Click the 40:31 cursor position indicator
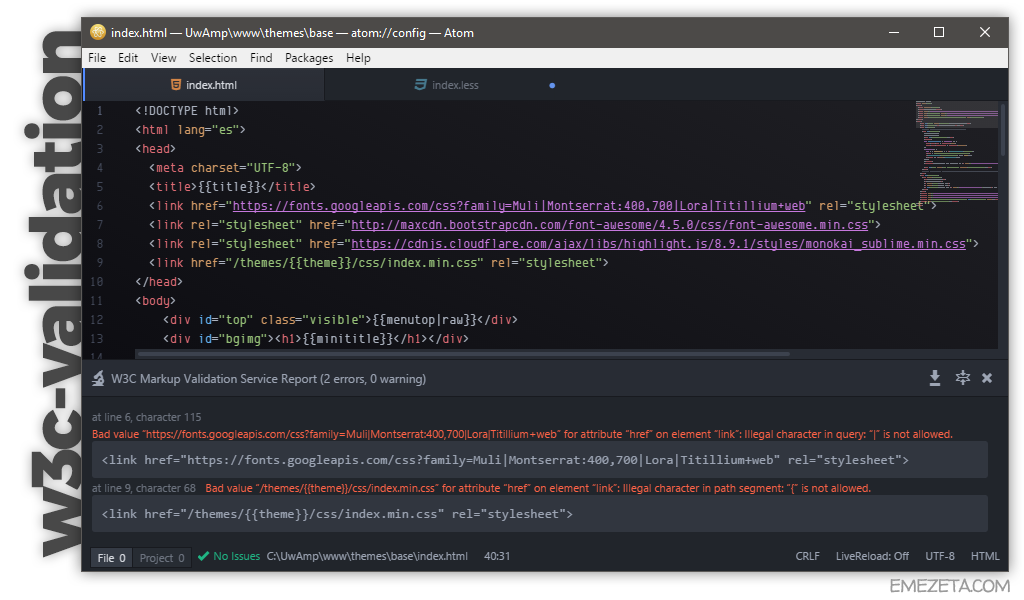The width and height of the screenshot is (1024, 600). coord(497,556)
